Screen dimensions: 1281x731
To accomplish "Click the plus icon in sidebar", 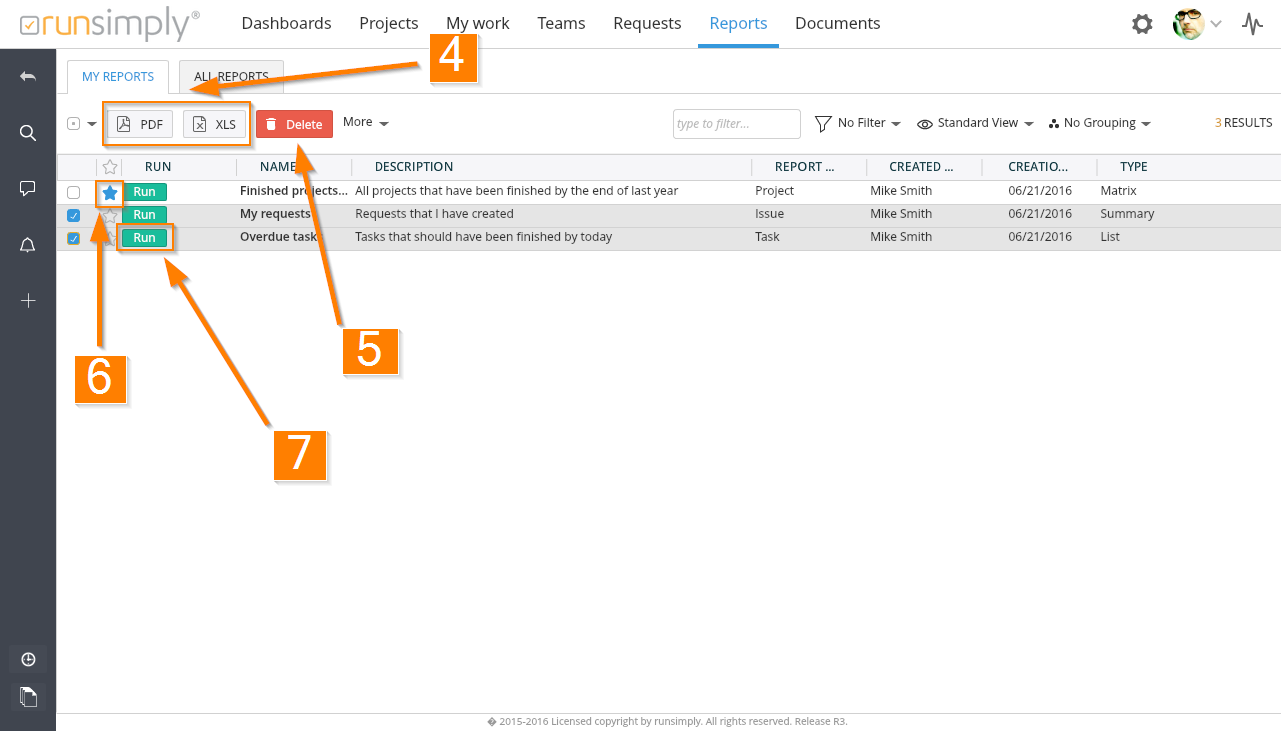I will (28, 300).
